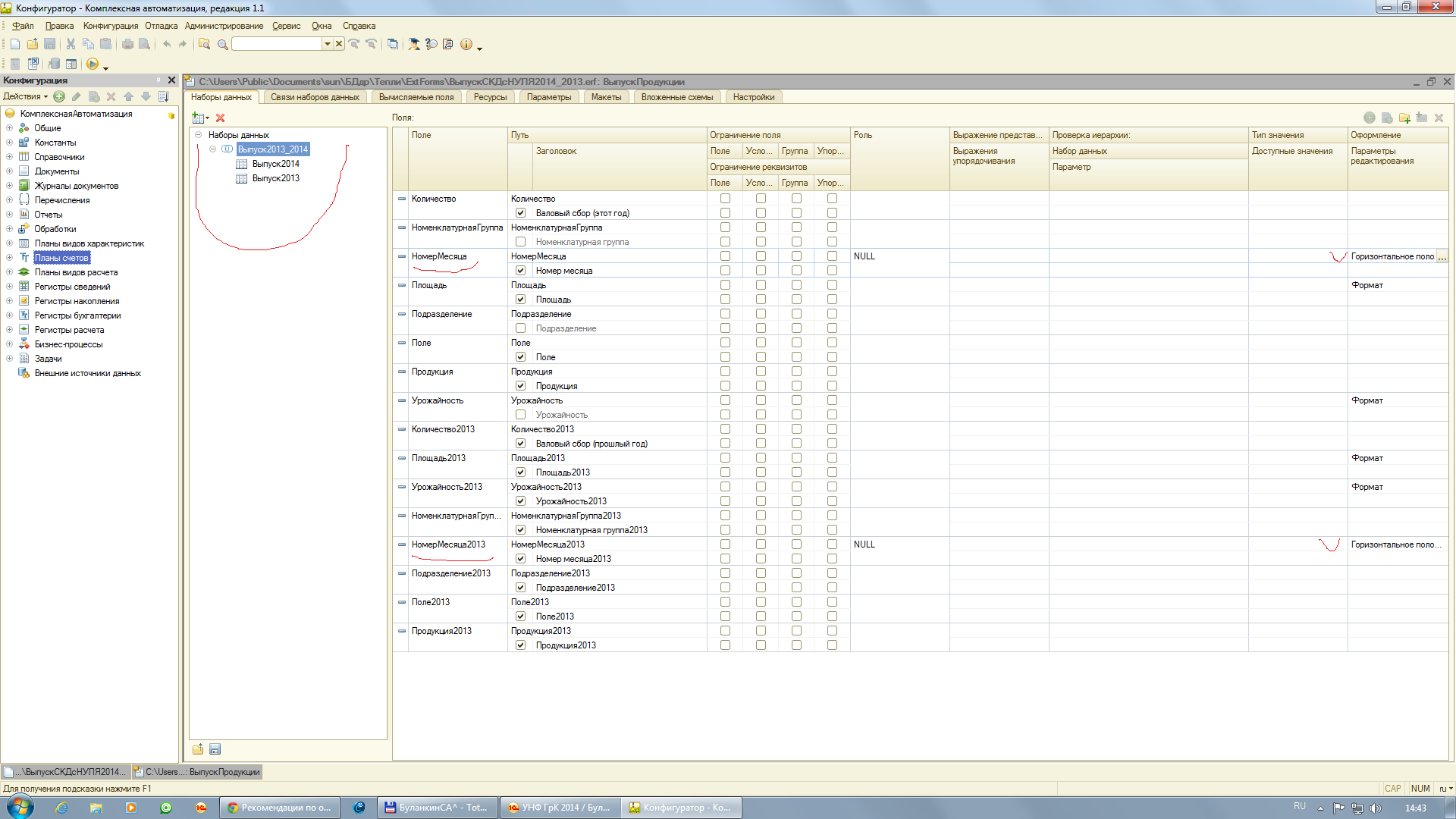Click the ellipsis button beside Горизонтальное положение
The width and height of the screenshot is (1456, 819).
click(x=1442, y=256)
